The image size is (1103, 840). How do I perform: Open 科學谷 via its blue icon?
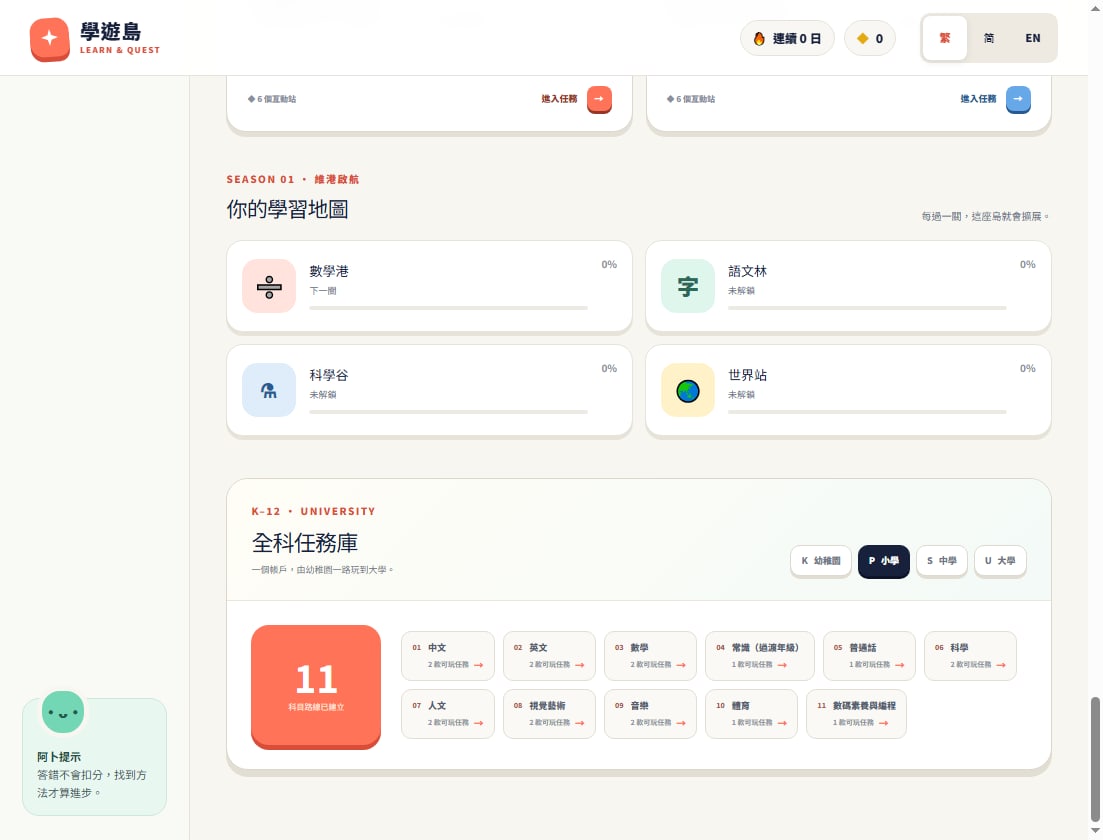tap(269, 390)
